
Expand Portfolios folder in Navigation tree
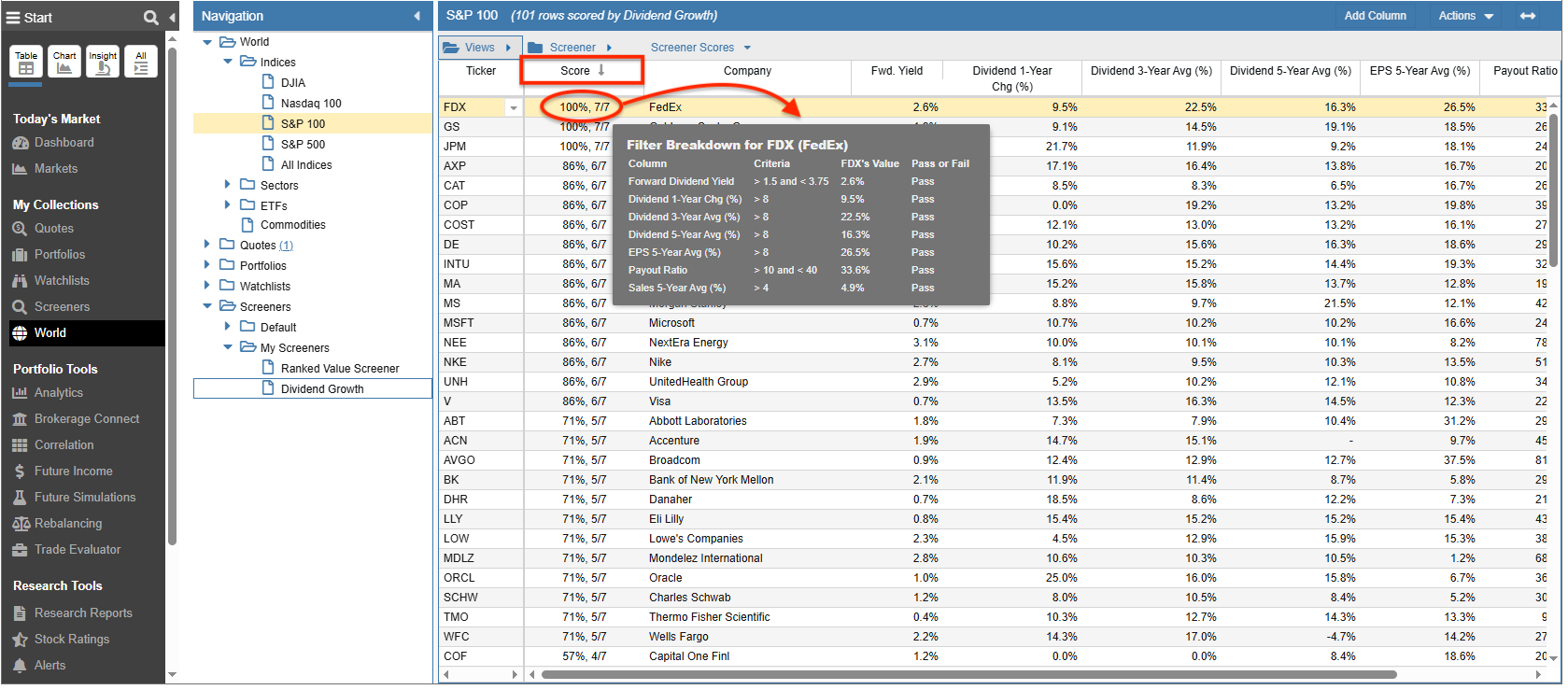(x=207, y=264)
